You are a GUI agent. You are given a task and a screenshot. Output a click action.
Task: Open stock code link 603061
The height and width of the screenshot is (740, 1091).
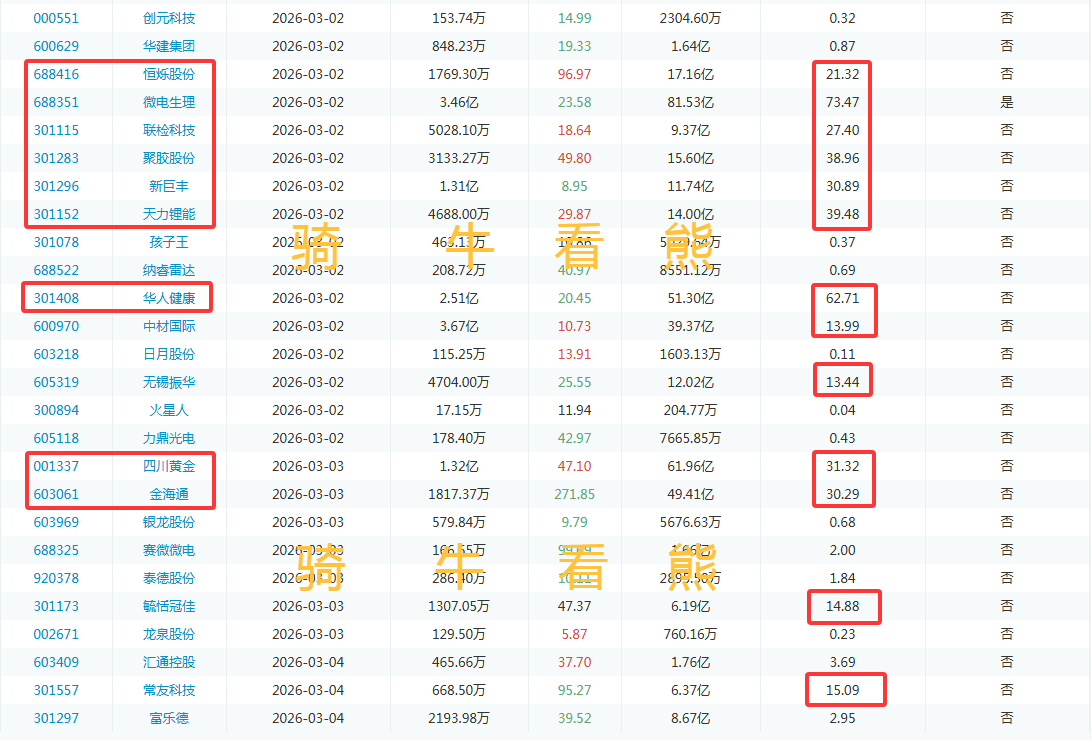[56, 494]
